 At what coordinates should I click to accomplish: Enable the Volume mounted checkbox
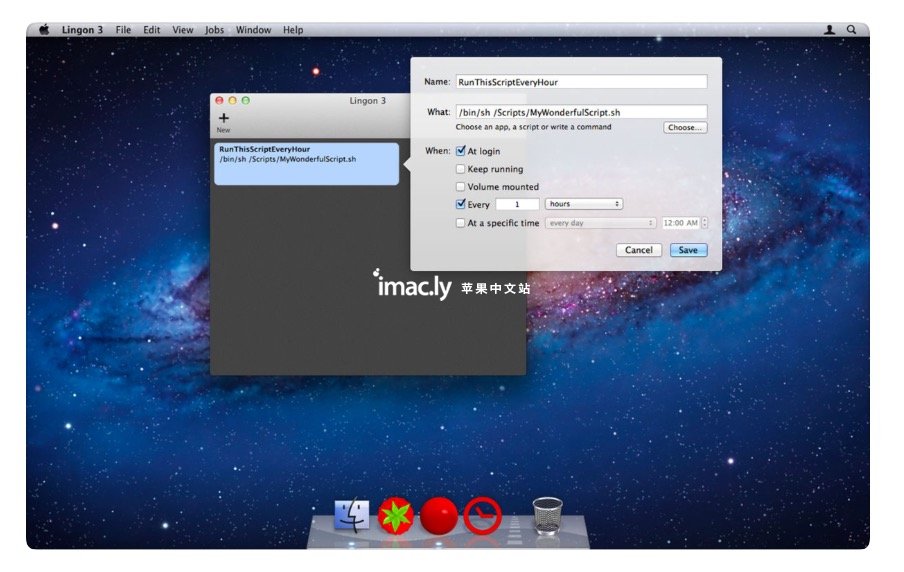(461, 187)
